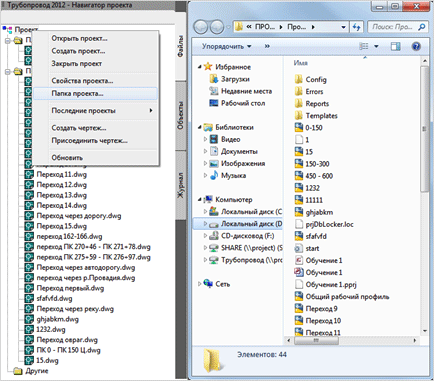Click the drawing icon beside 15.dwg
The image size is (434, 381).
pos(29,361)
